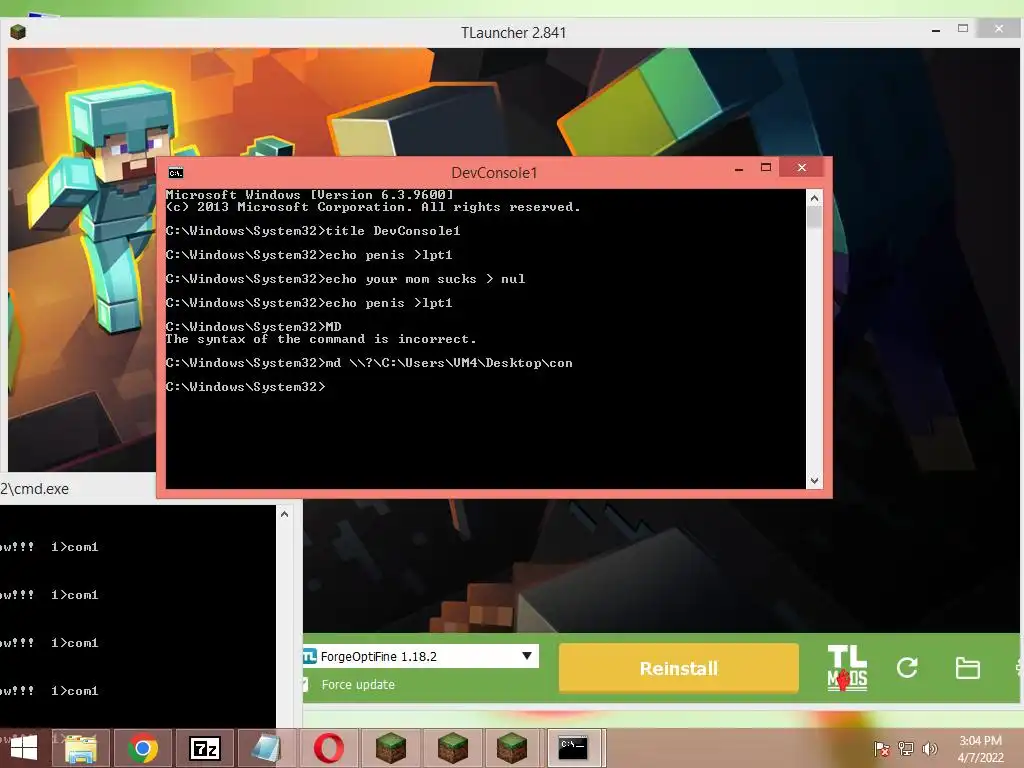1024x768 pixels.
Task: Click the md \\?\C:\Users\VM4\Desktop\con line
Action: 369,363
